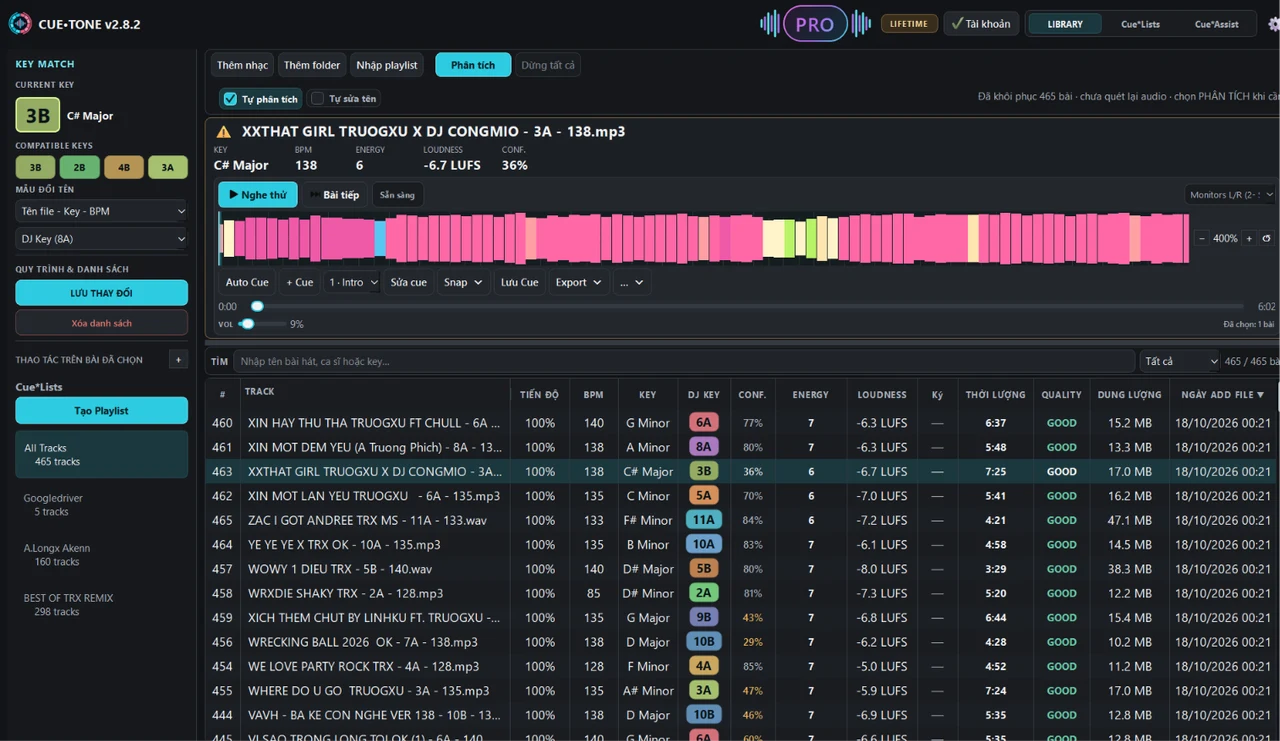Click the 11A DJ key badge
The height and width of the screenshot is (741, 1280).
pyautogui.click(x=704, y=520)
